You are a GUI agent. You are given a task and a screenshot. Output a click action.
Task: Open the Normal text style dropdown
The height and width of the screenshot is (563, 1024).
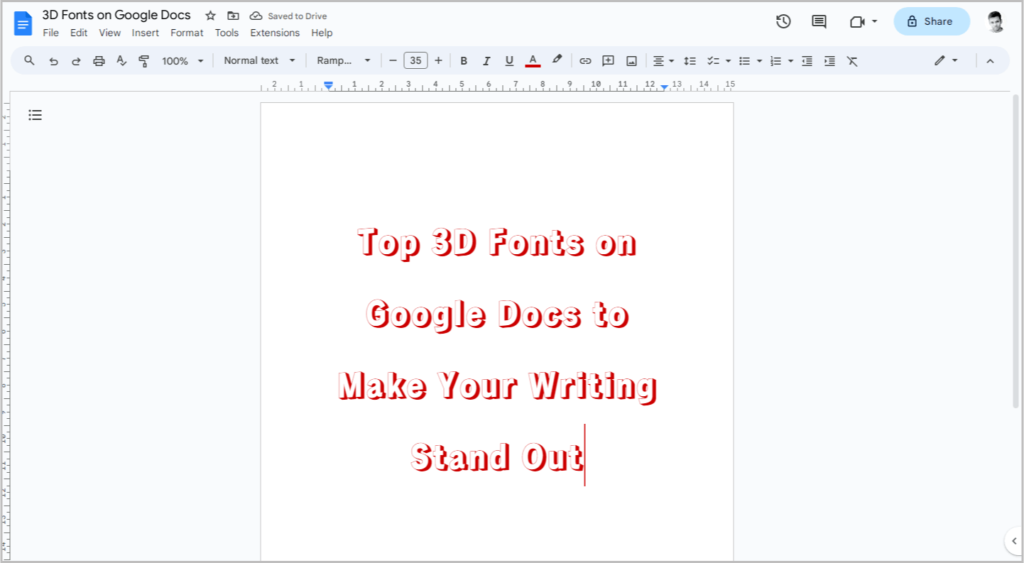[259, 60]
